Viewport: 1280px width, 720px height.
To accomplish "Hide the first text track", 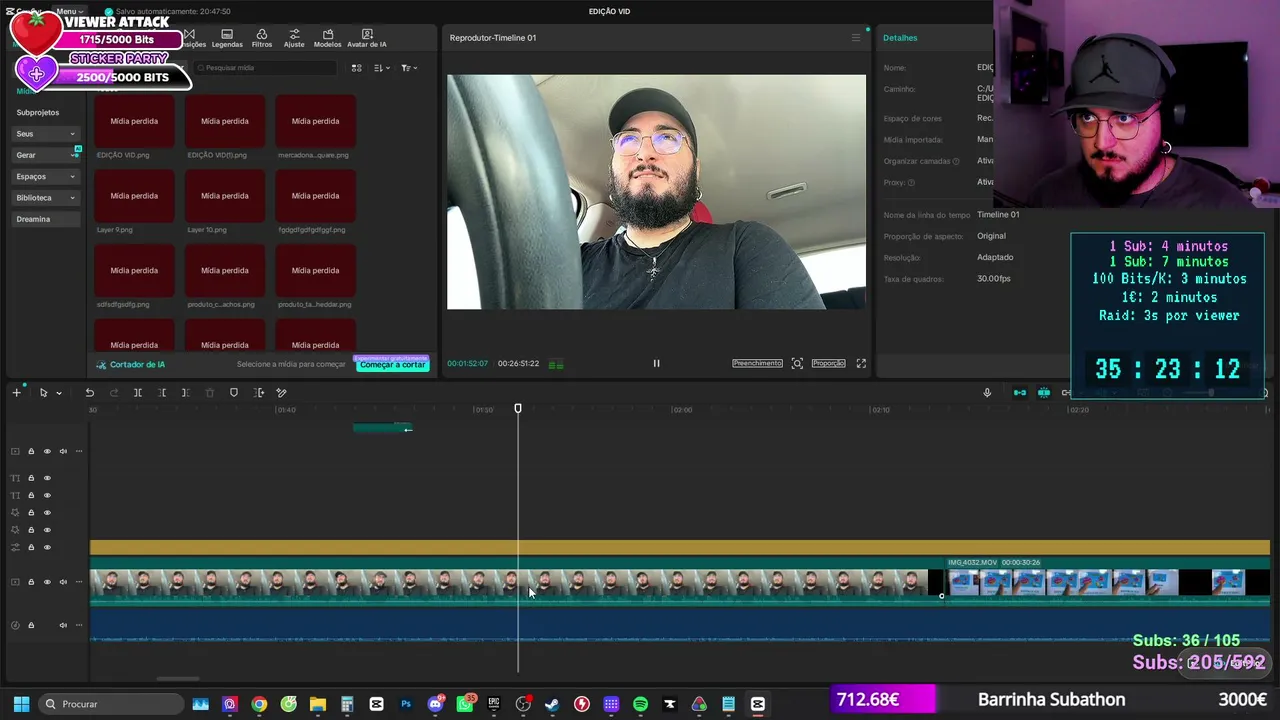I will pyautogui.click(x=47, y=478).
